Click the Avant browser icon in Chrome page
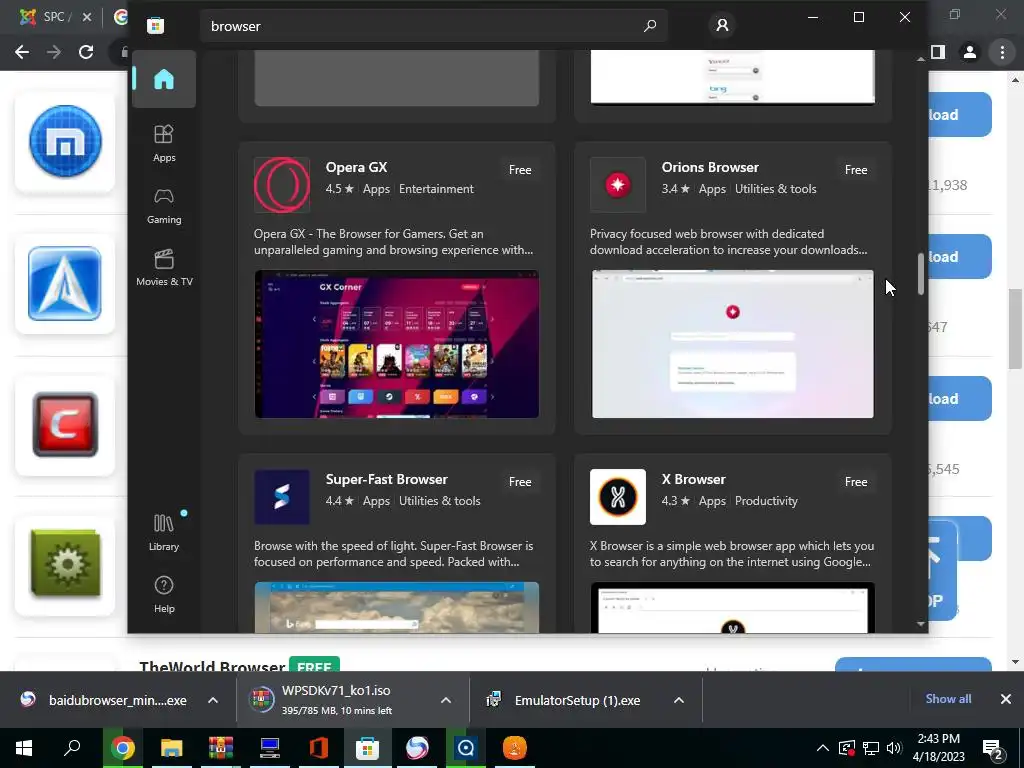The height and width of the screenshot is (768, 1024). coord(65,283)
